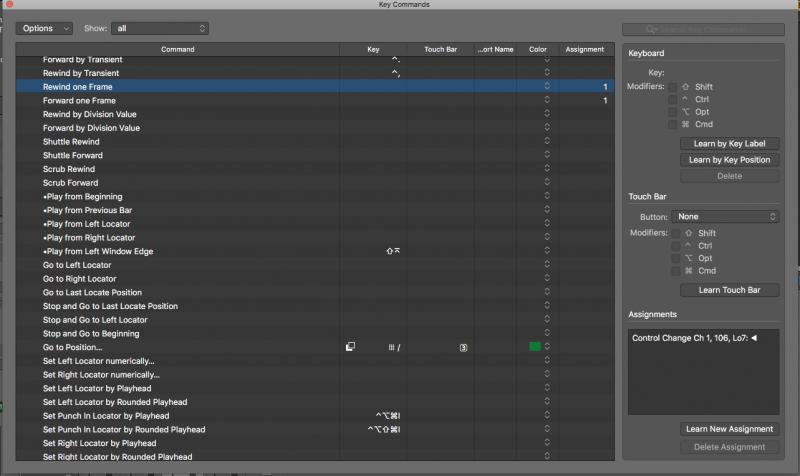The height and width of the screenshot is (476, 800).
Task: Select the Forward by Division Value command
Action: pyautogui.click(x=315, y=128)
